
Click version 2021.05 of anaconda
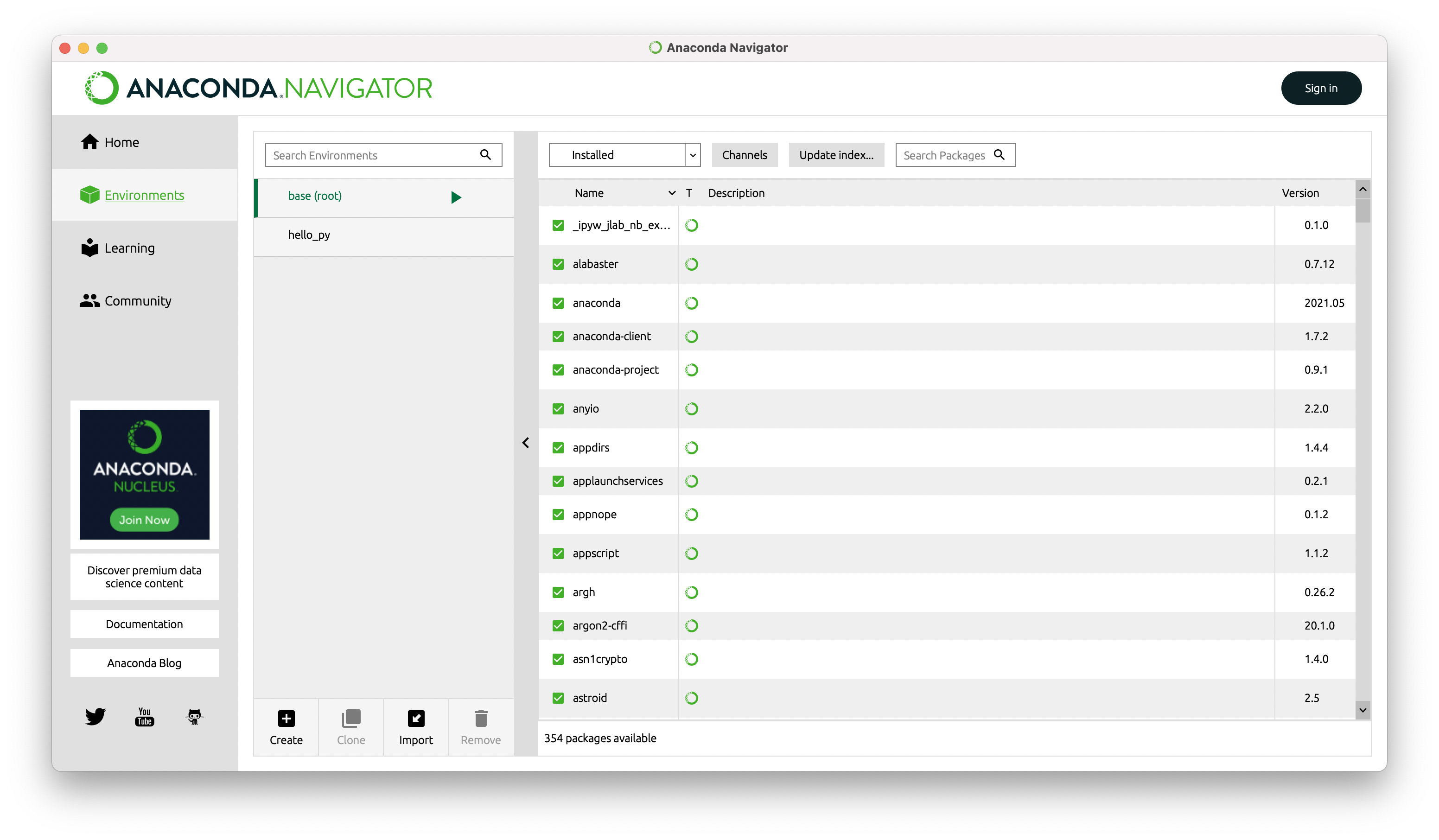1324,303
